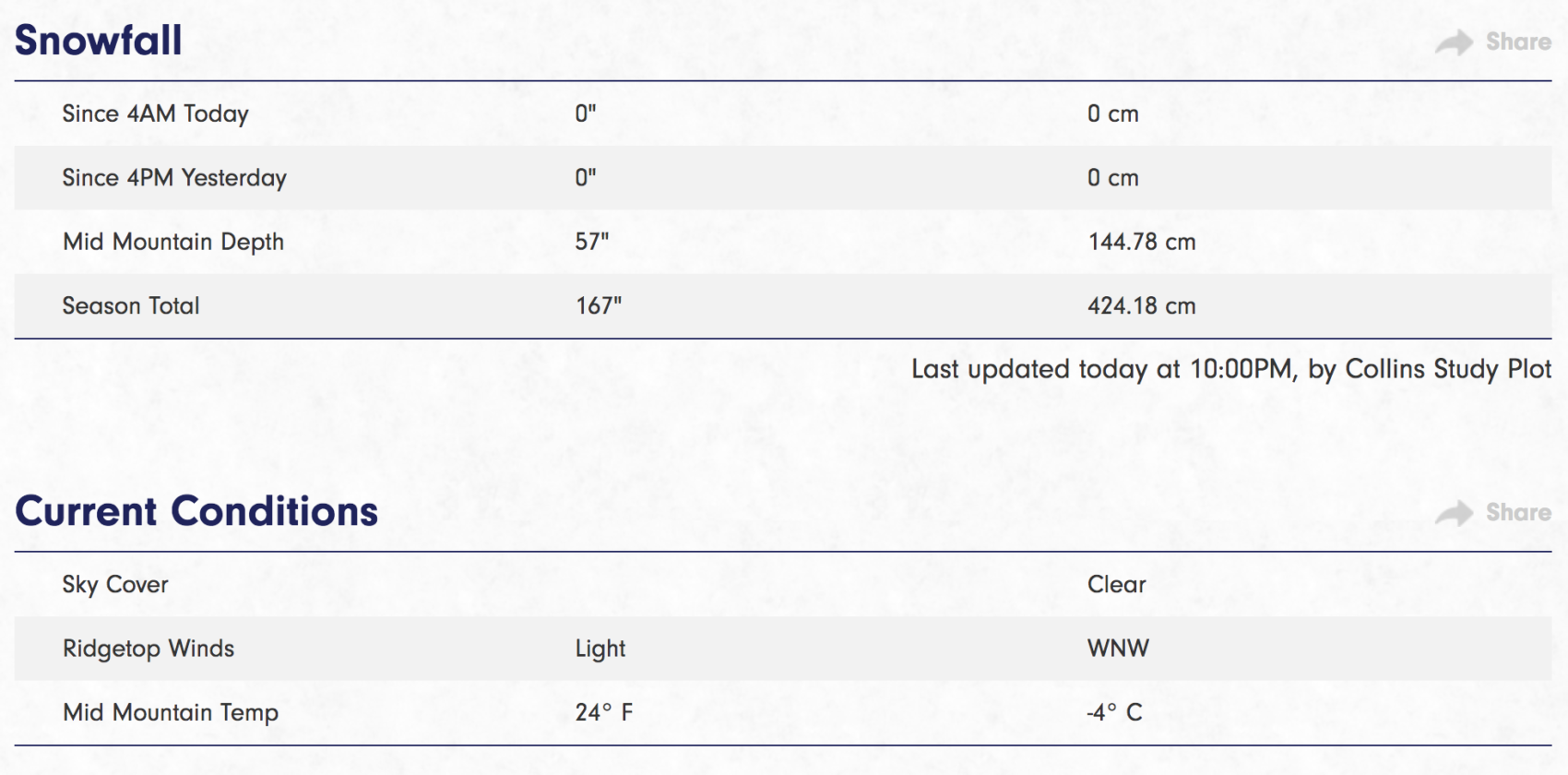Click the Current Conditions share arrow icon
The image size is (1568, 775).
pos(1455,513)
